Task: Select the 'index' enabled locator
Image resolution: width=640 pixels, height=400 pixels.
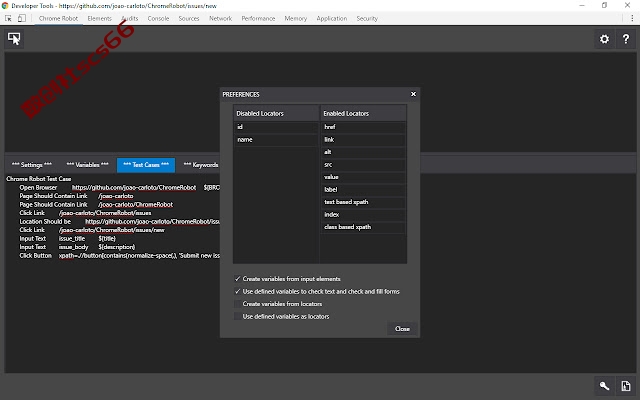Action: pyautogui.click(x=363, y=215)
